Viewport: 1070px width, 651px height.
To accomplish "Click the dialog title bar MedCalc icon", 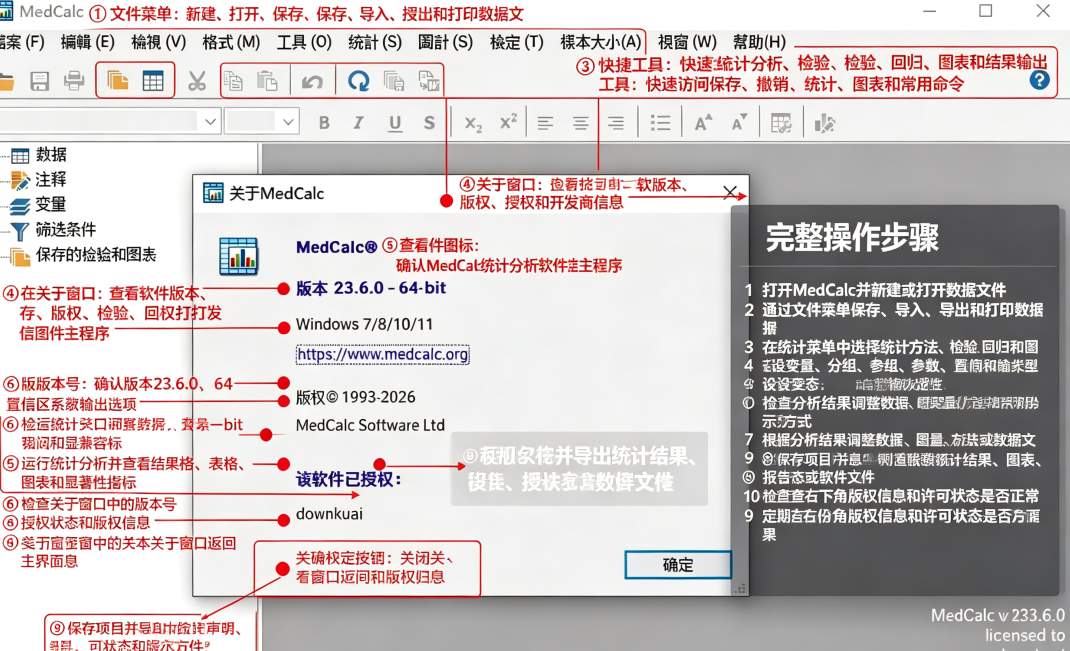I will pyautogui.click(x=213, y=193).
